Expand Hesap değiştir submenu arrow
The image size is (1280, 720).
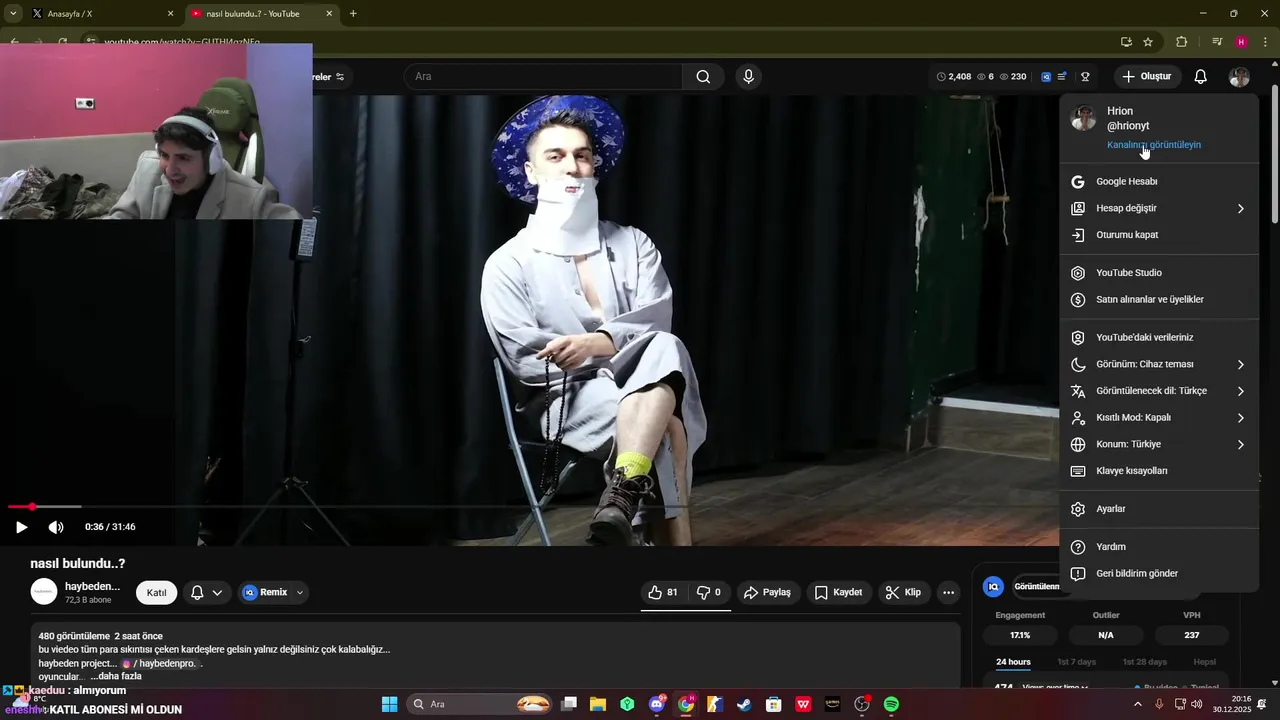tap(1240, 208)
